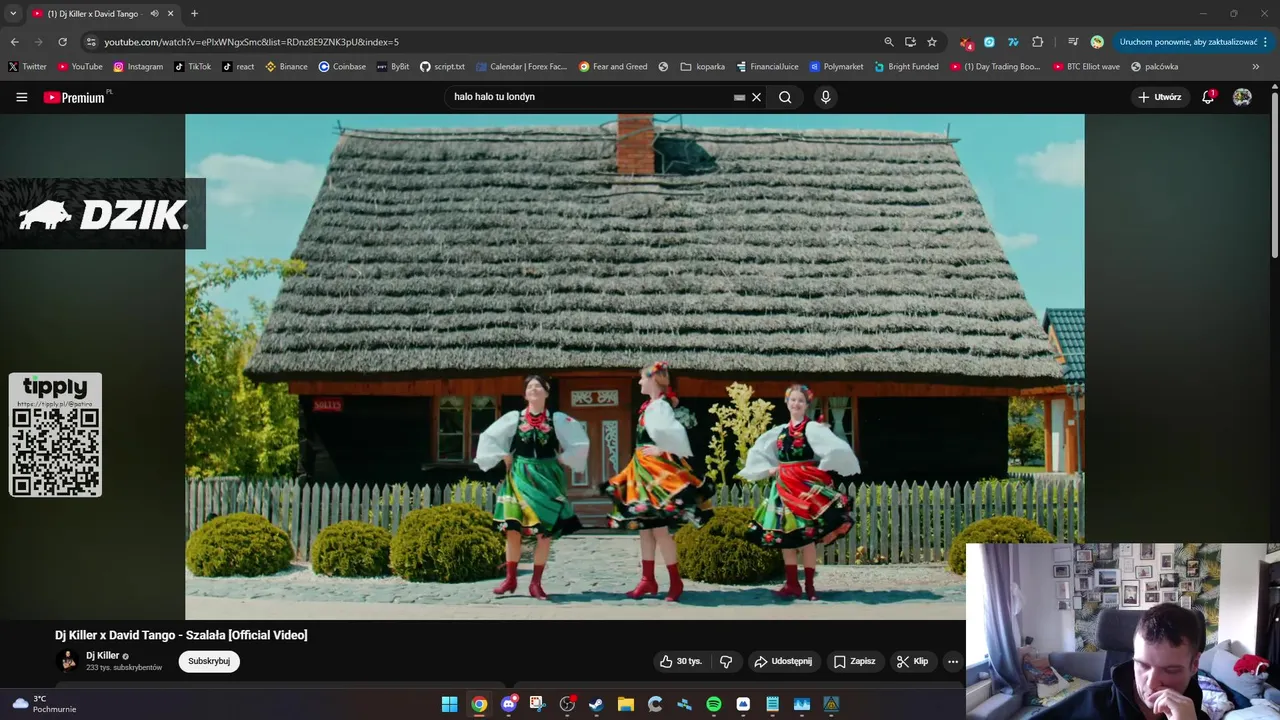Expand the koparka bookmarks folder

point(702,67)
